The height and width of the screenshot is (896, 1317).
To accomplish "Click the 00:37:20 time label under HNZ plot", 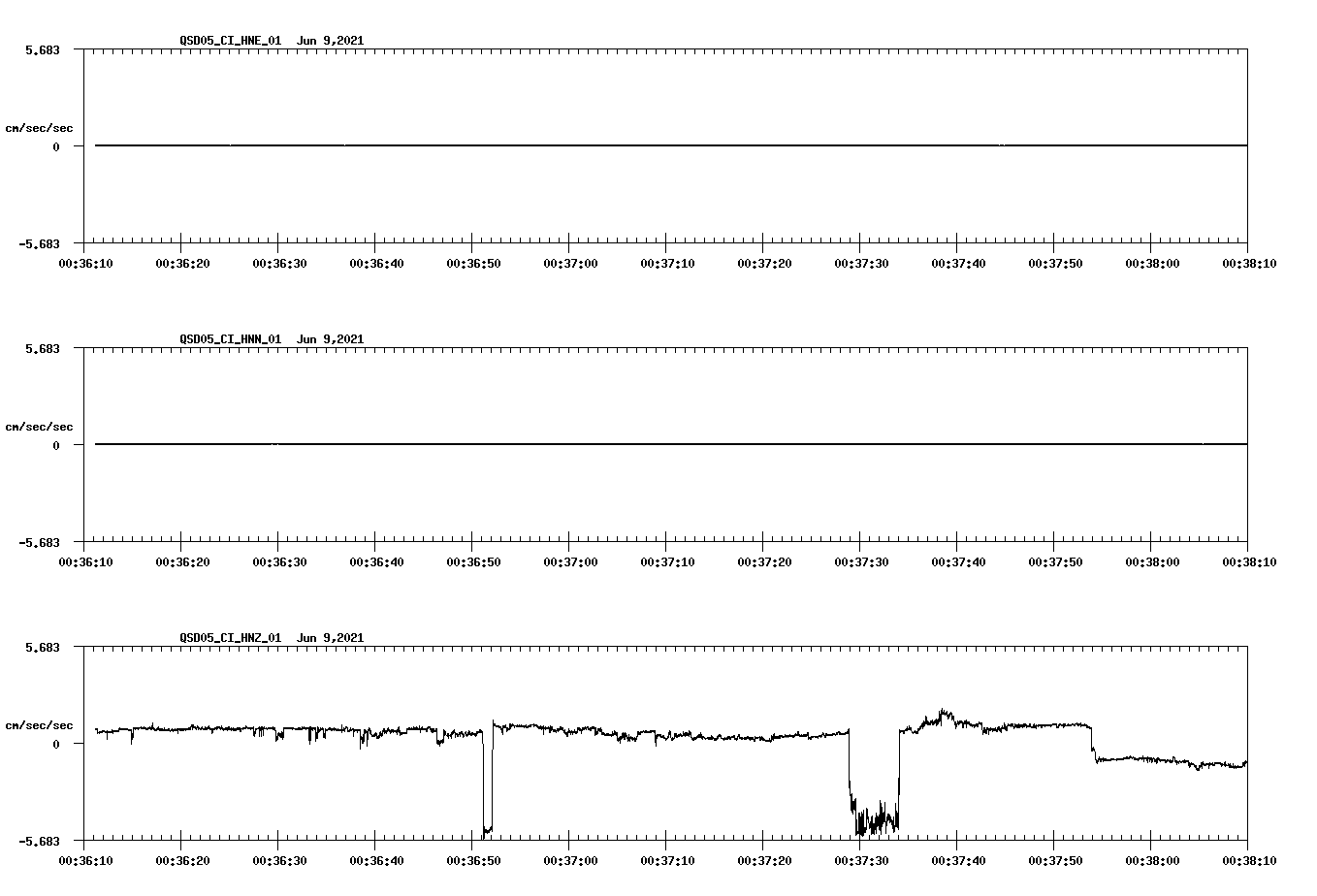I will (x=764, y=860).
